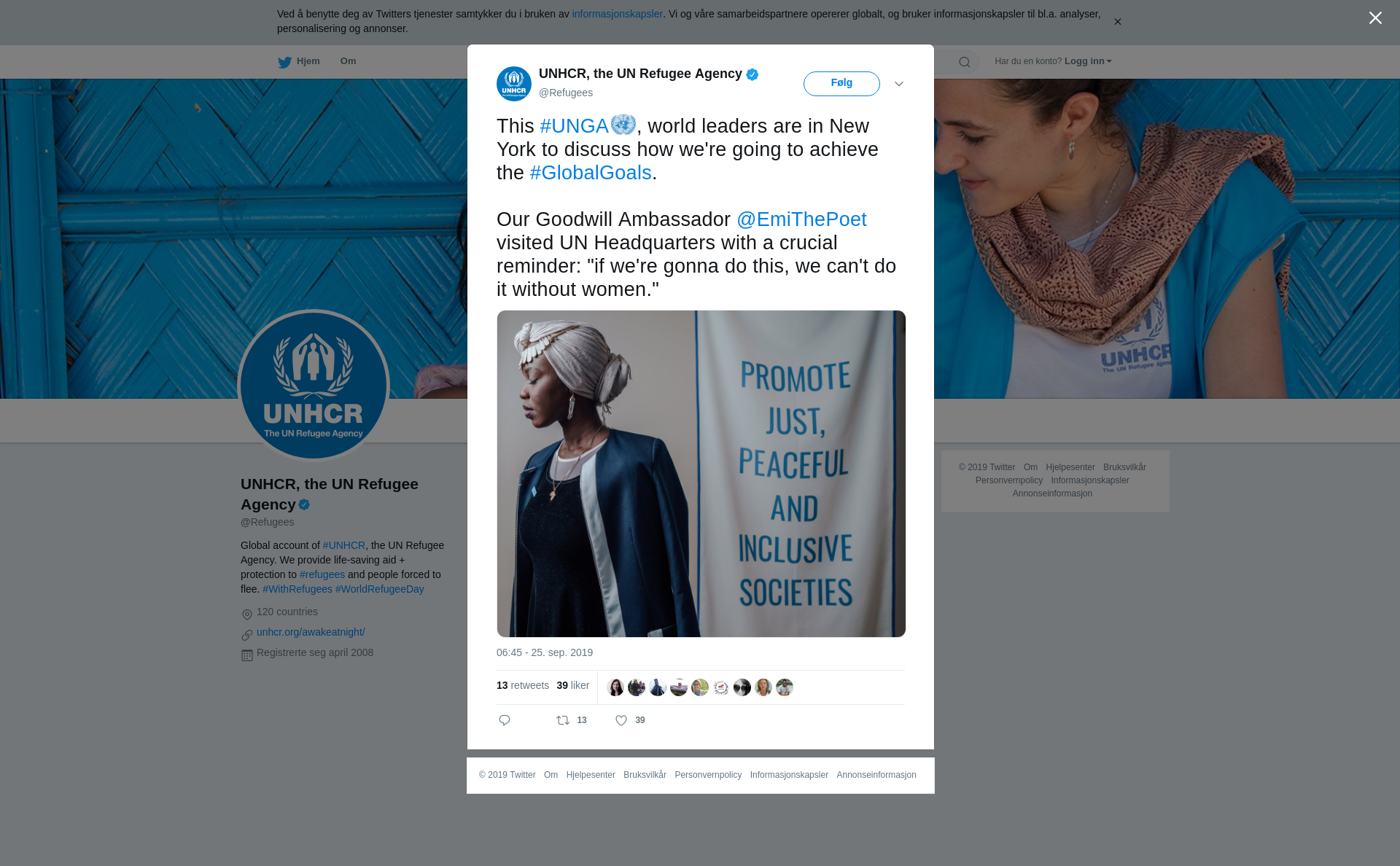Click the 13 retweets count

[523, 685]
